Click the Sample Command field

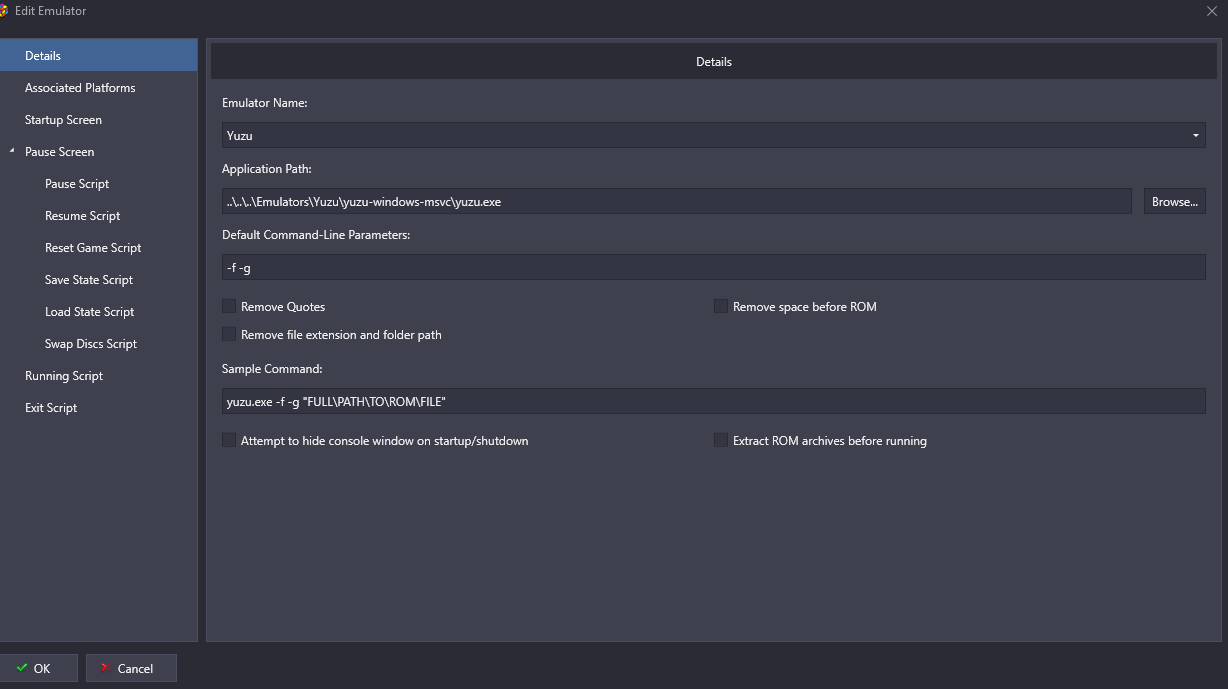pyautogui.click(x=713, y=401)
